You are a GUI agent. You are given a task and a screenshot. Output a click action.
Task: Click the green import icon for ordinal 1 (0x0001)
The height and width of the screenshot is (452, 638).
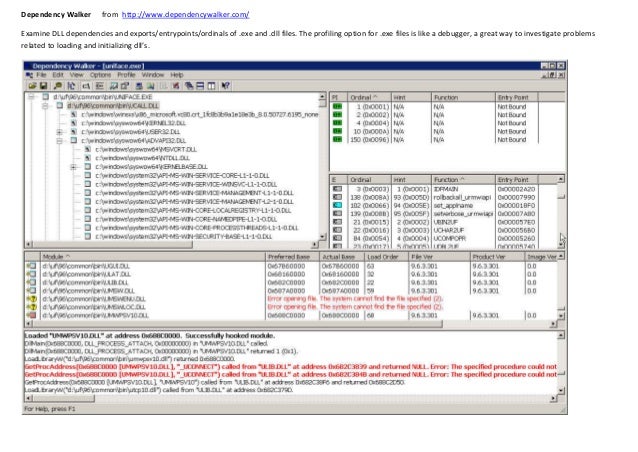click(337, 107)
